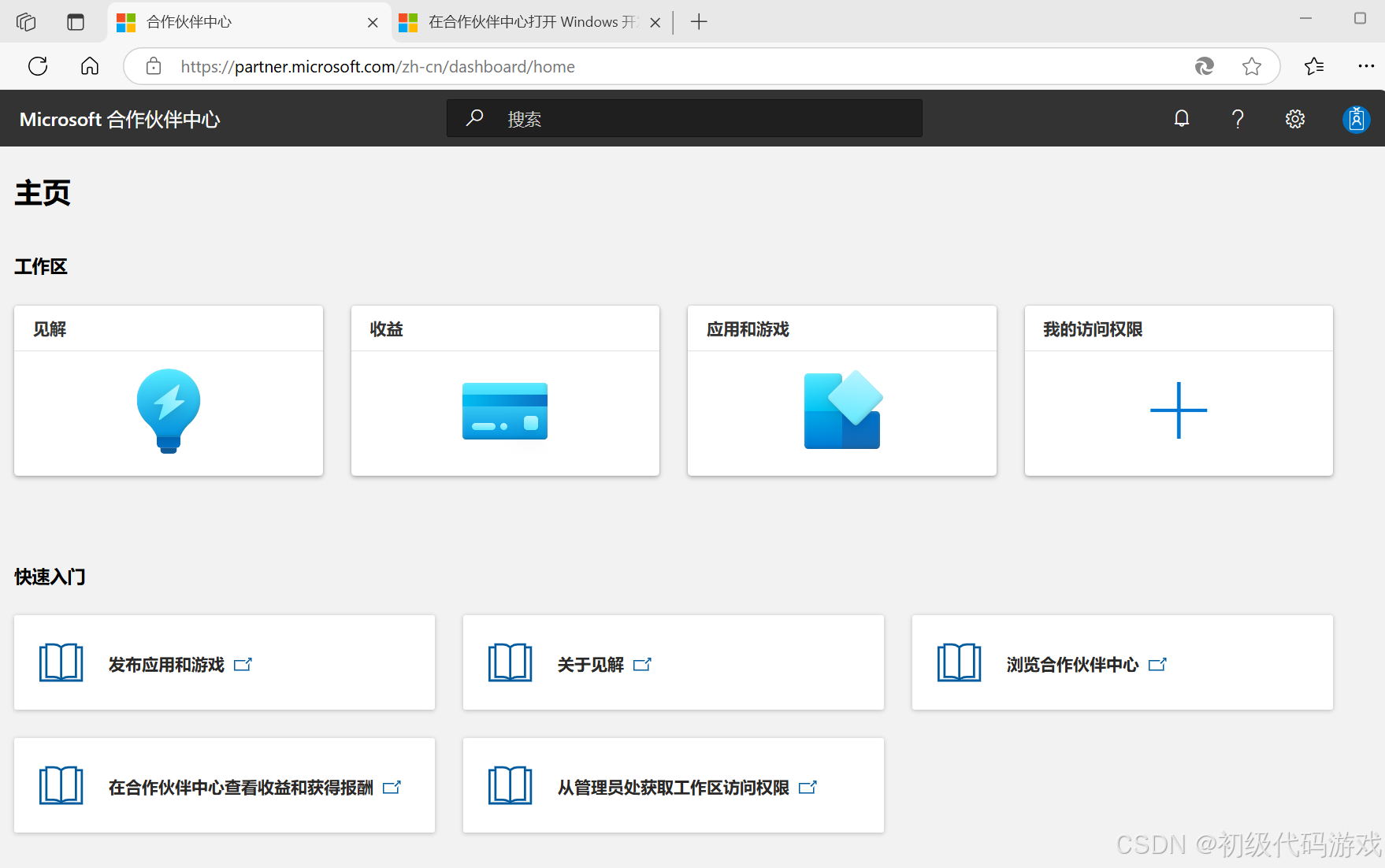
Task: Click the Edge refresh icon in address bar
Action: tap(1204, 66)
